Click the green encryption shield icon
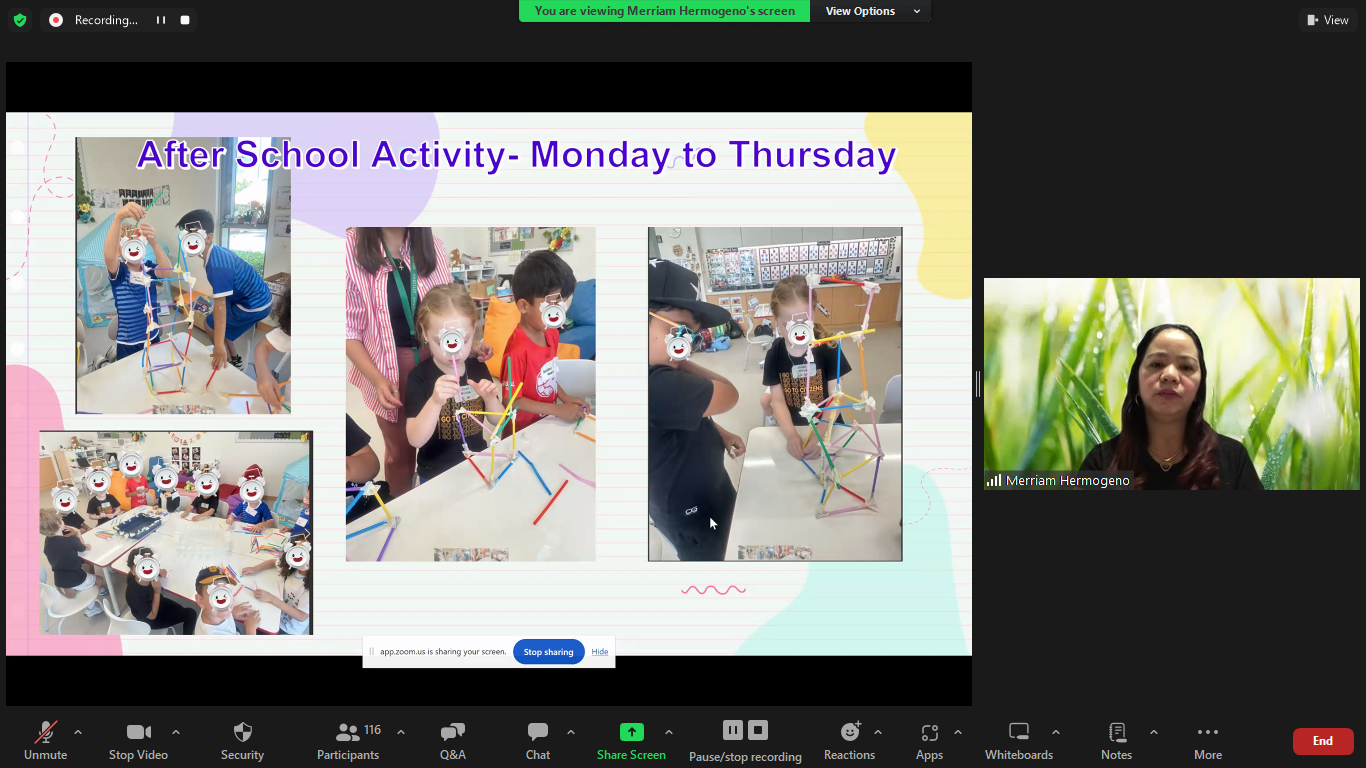Image resolution: width=1366 pixels, height=768 pixels. pyautogui.click(x=20, y=20)
